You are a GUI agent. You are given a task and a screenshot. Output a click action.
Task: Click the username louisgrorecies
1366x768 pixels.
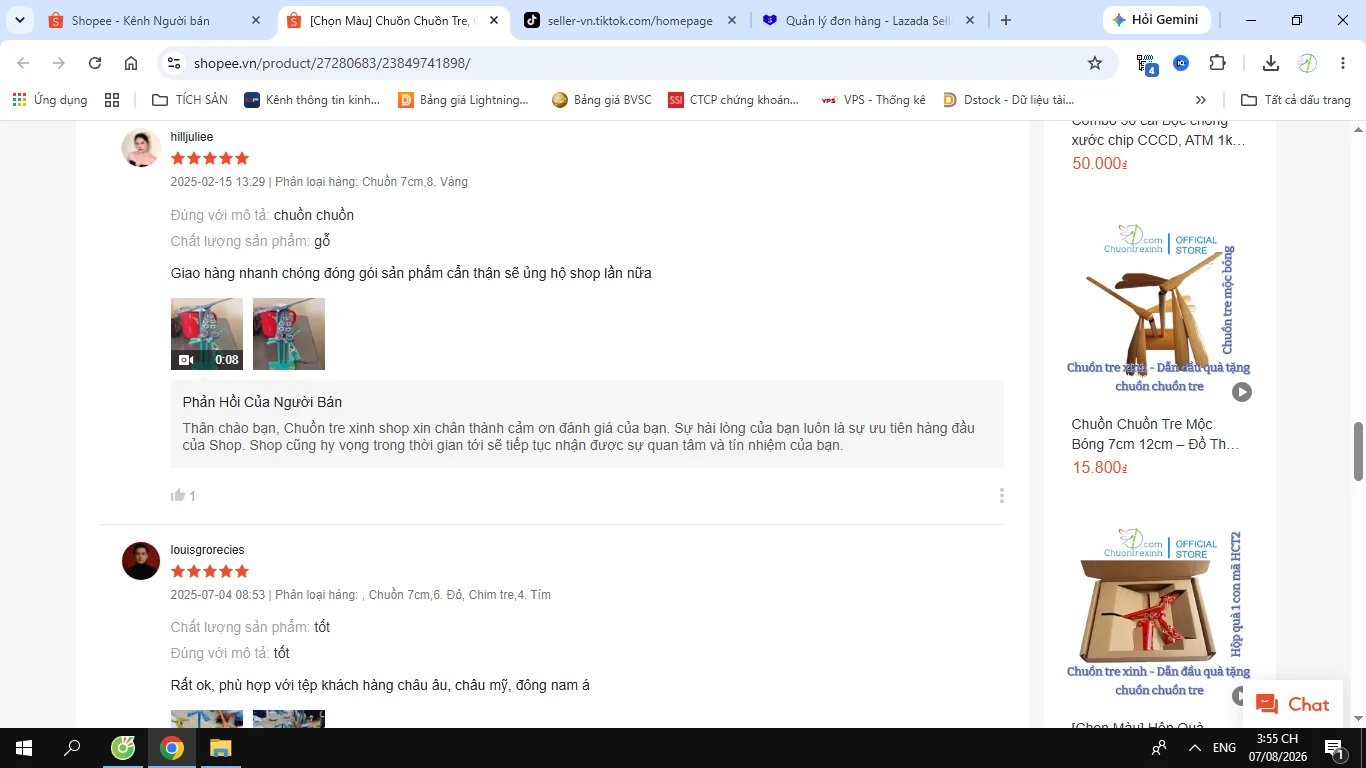tap(207, 550)
